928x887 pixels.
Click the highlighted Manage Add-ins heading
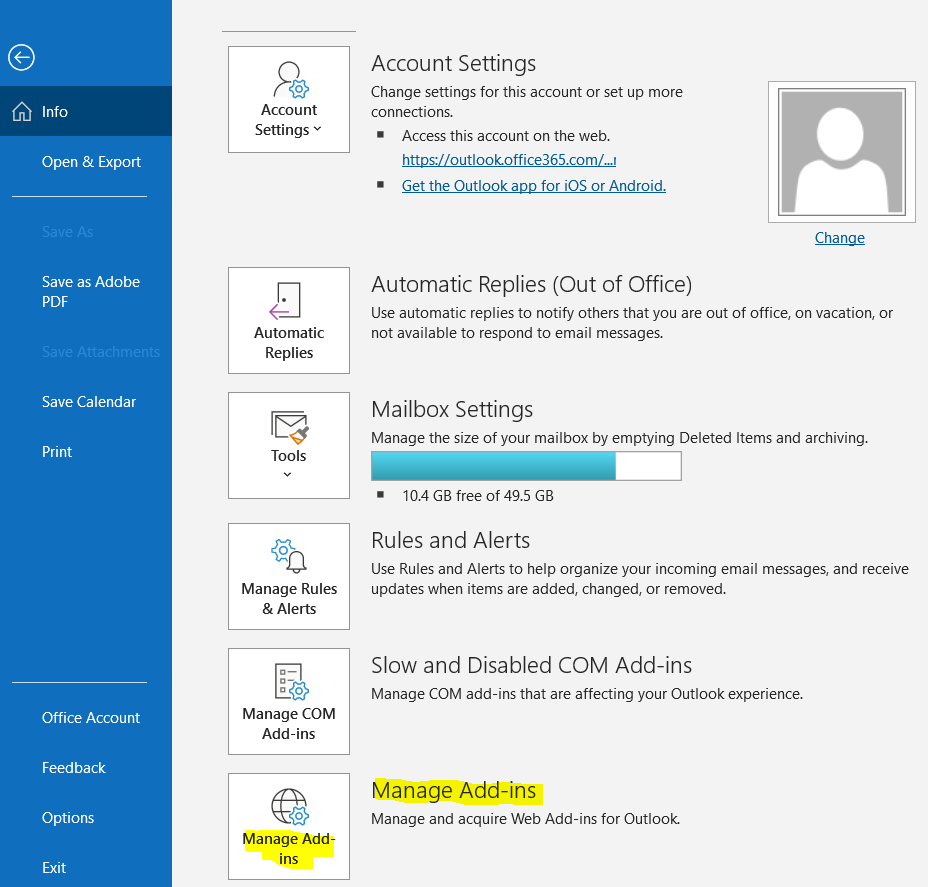click(454, 791)
